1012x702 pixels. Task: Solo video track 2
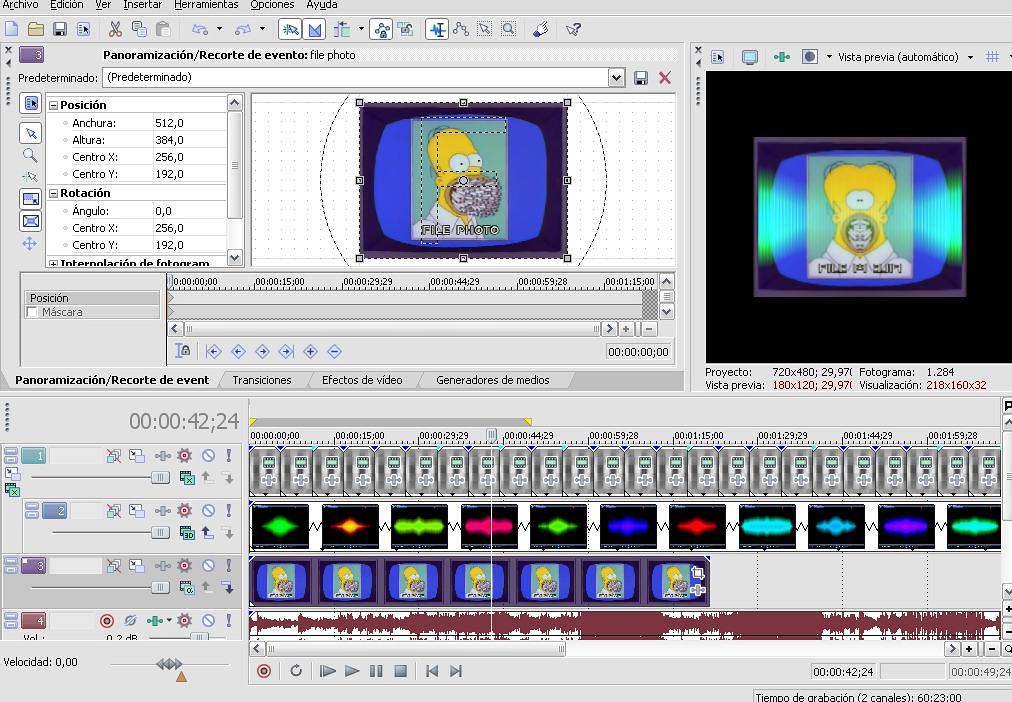[x=228, y=511]
